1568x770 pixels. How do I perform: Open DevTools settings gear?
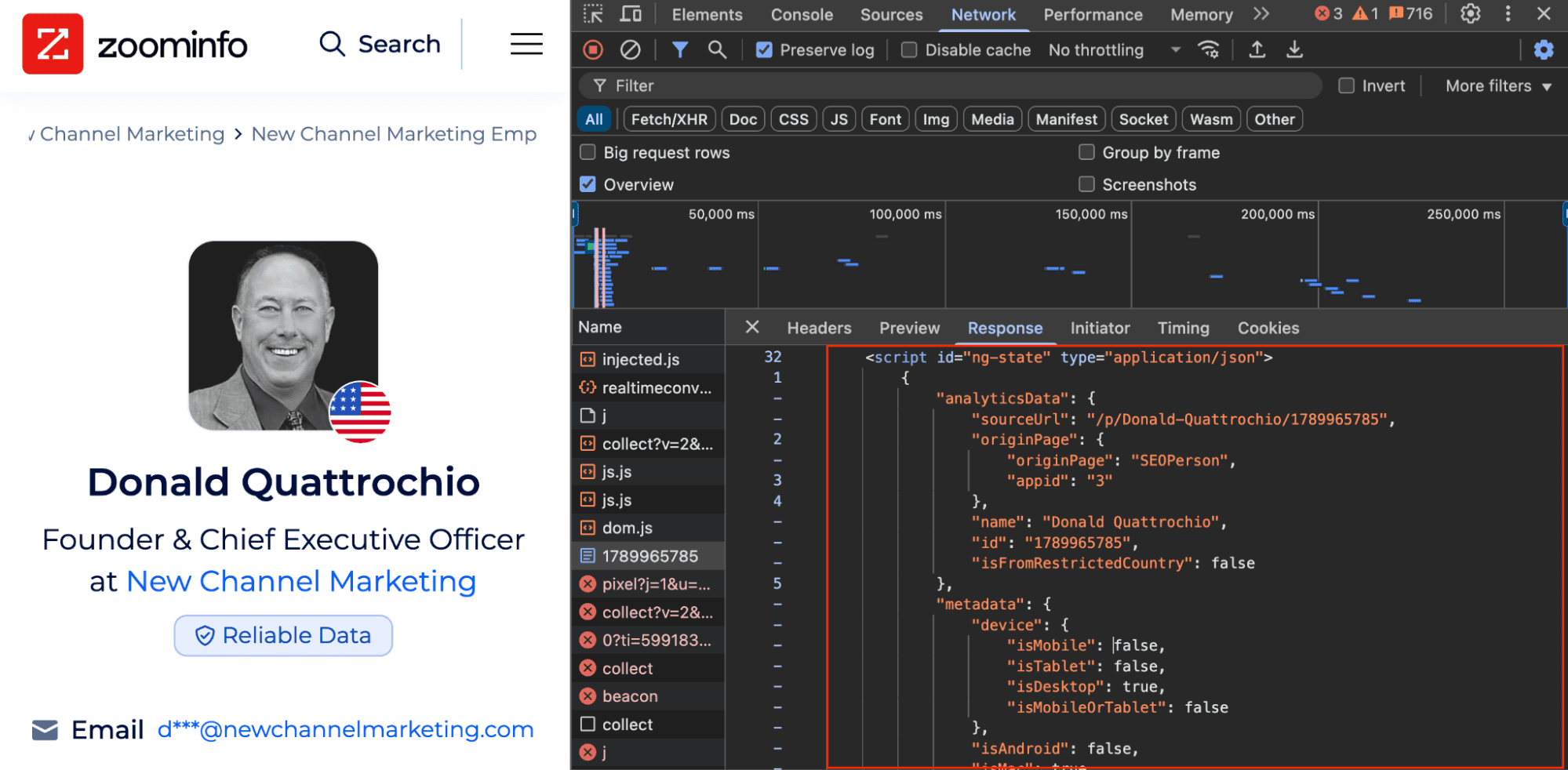pos(1470,14)
